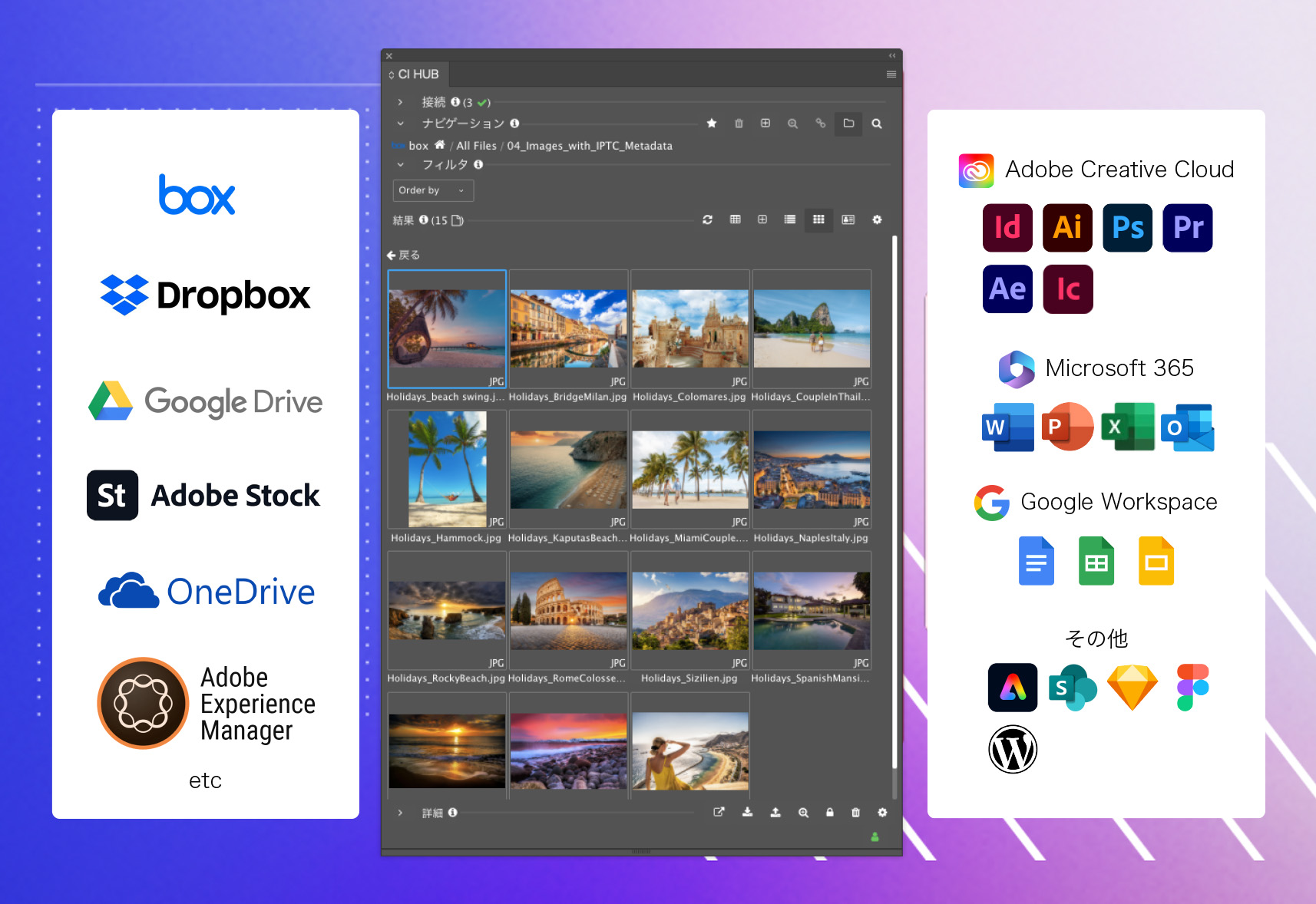Select Holidays_SpanishMansi thumbnail
Viewport: 1316px width, 904px height.
tap(812, 610)
